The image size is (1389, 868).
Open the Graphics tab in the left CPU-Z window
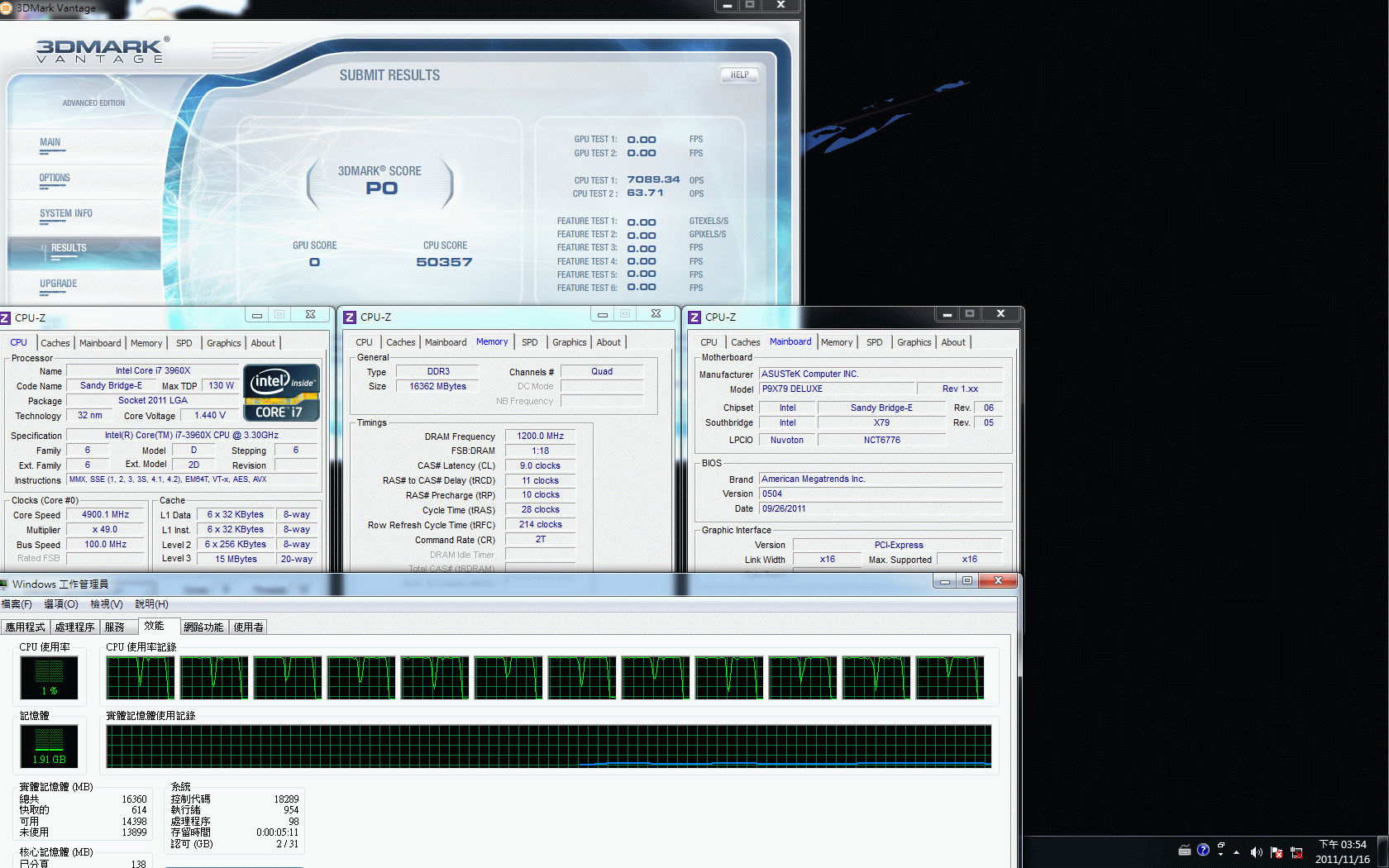click(x=224, y=343)
